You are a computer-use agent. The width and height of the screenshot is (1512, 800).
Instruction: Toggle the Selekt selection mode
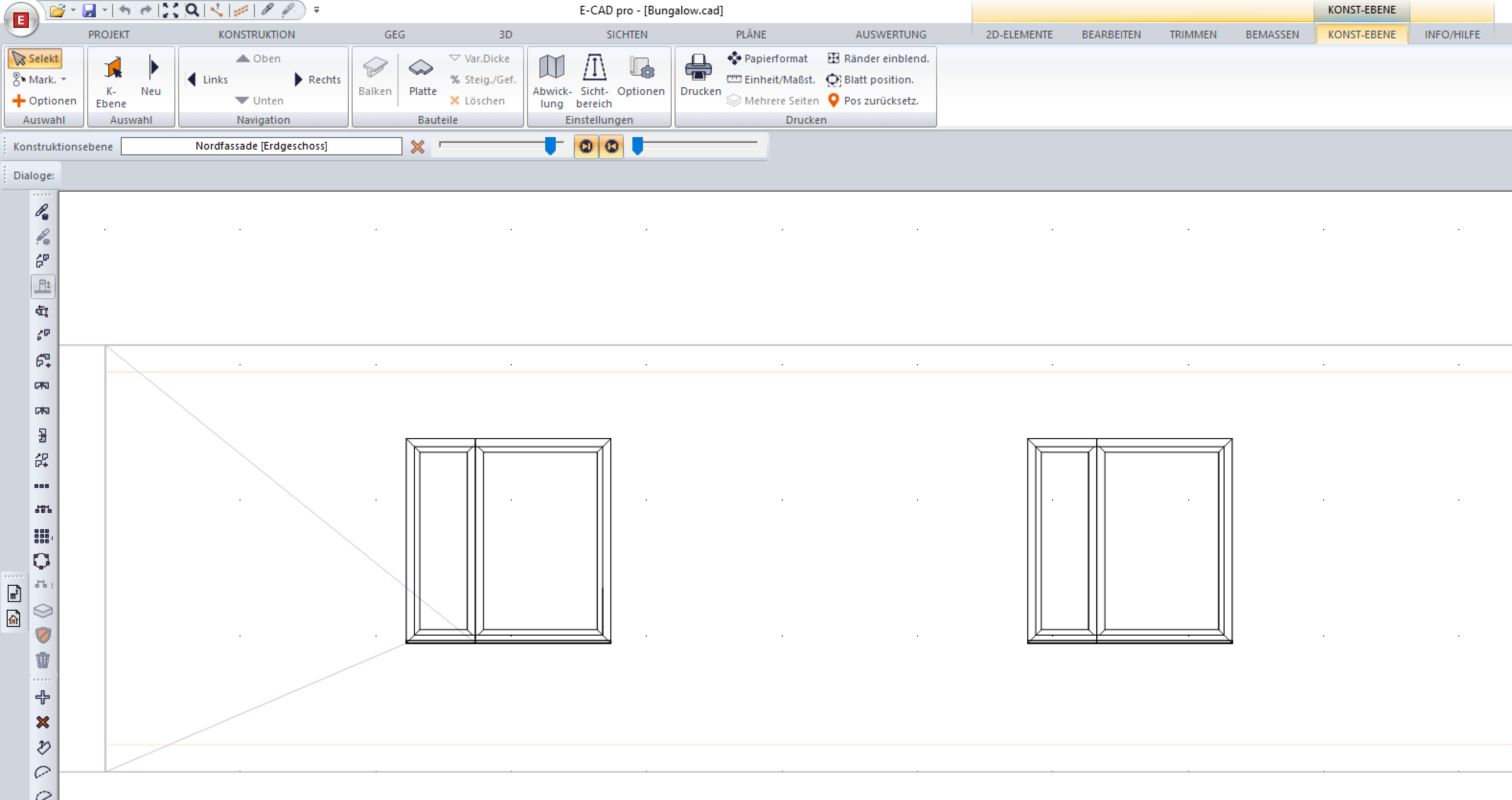pos(36,58)
